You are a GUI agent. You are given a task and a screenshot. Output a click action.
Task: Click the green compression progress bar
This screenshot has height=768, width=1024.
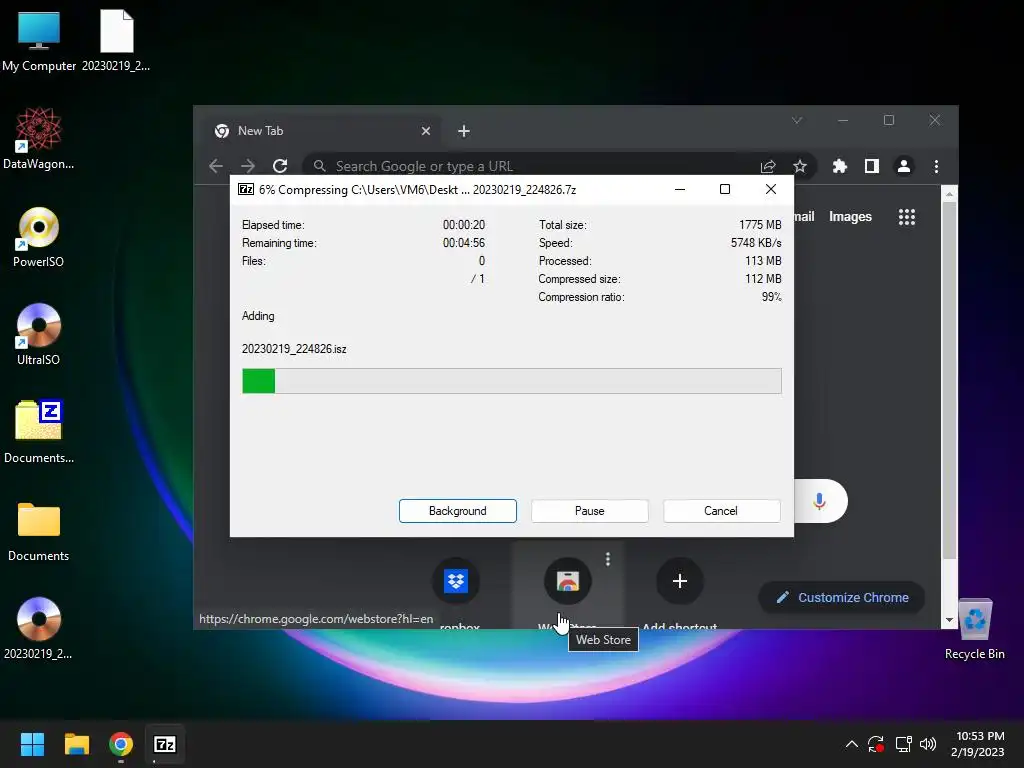pos(511,381)
